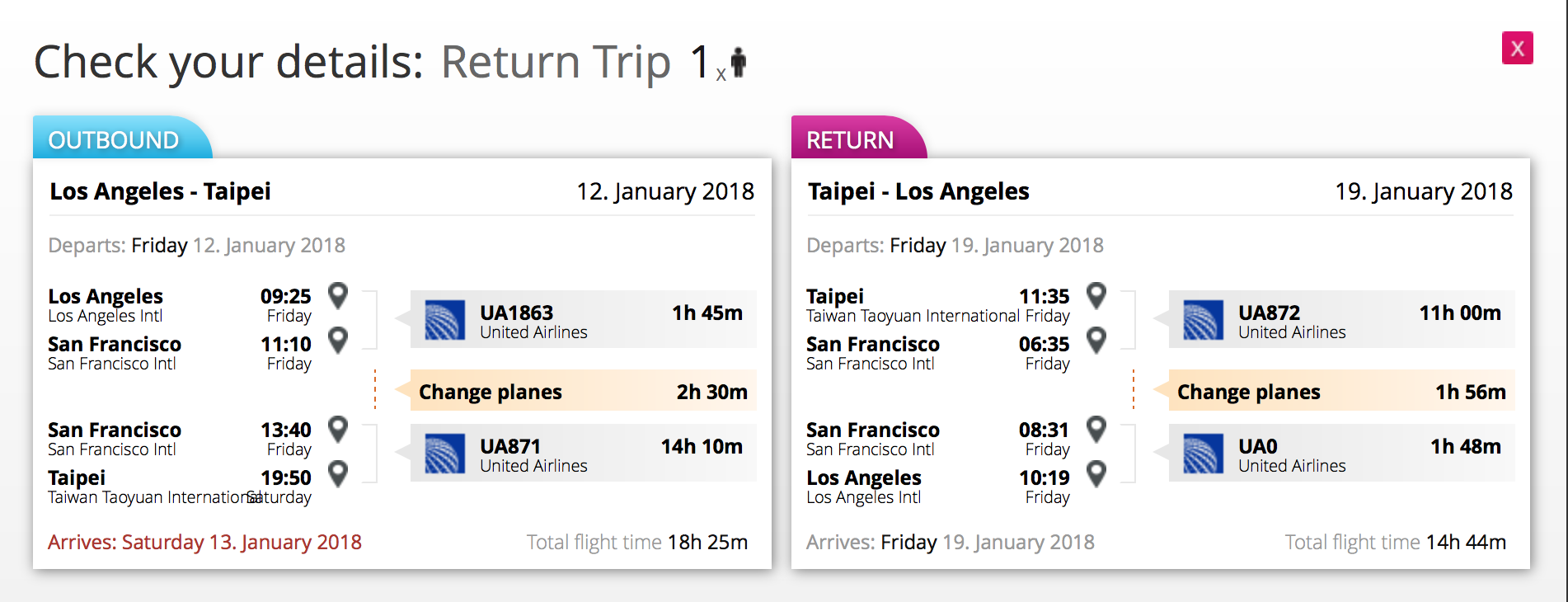Click location pin beside Los Angeles 10:19 arrival
1568x602 pixels.
[1096, 473]
